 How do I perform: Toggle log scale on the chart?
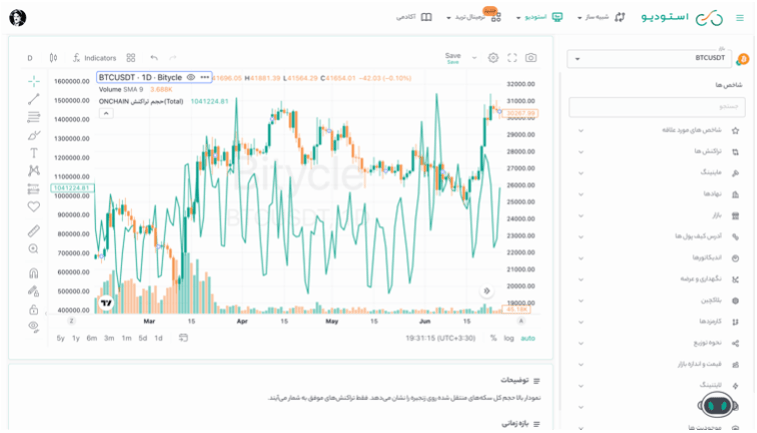tap(509, 338)
